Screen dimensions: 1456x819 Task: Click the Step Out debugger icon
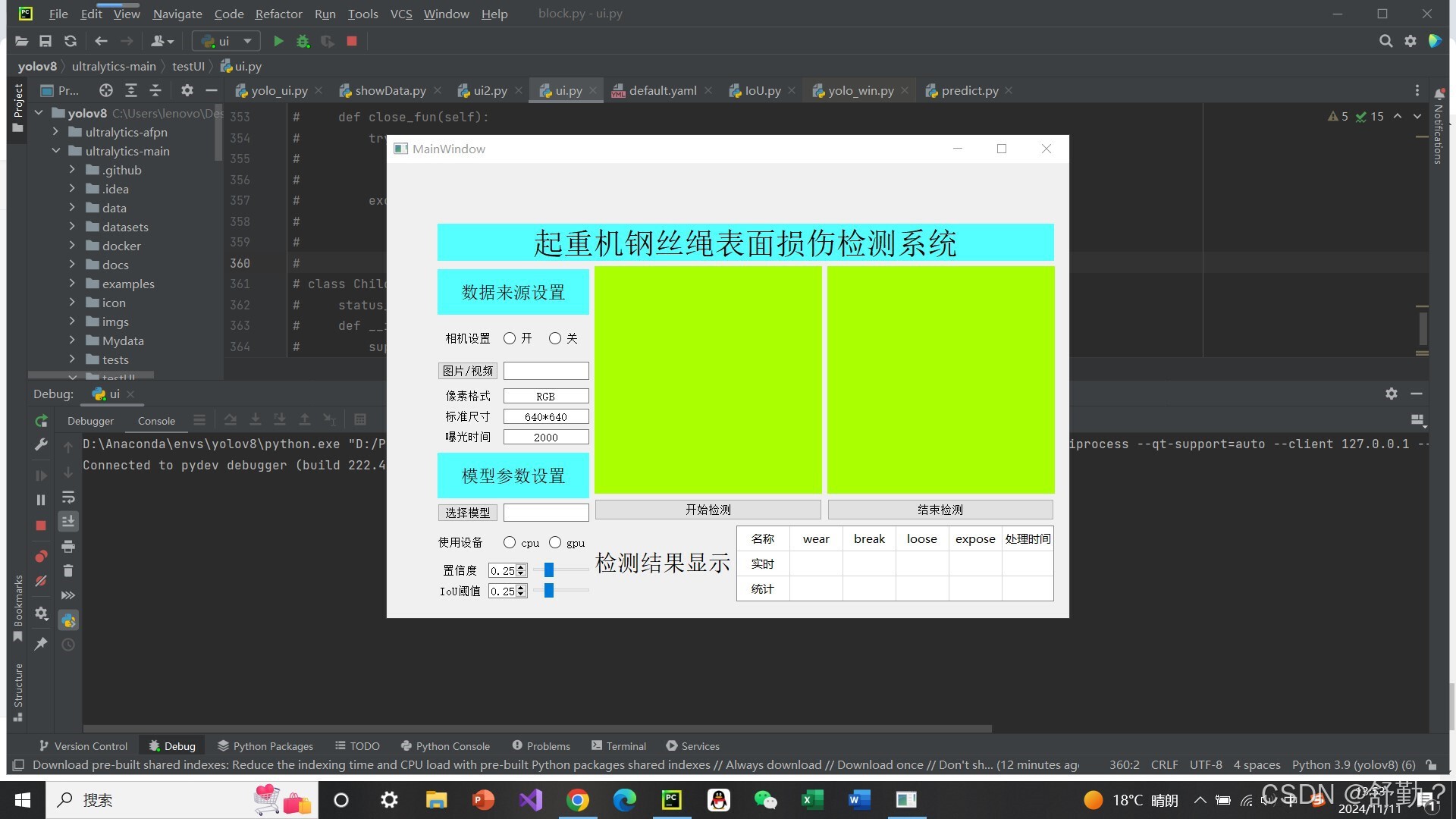click(305, 419)
